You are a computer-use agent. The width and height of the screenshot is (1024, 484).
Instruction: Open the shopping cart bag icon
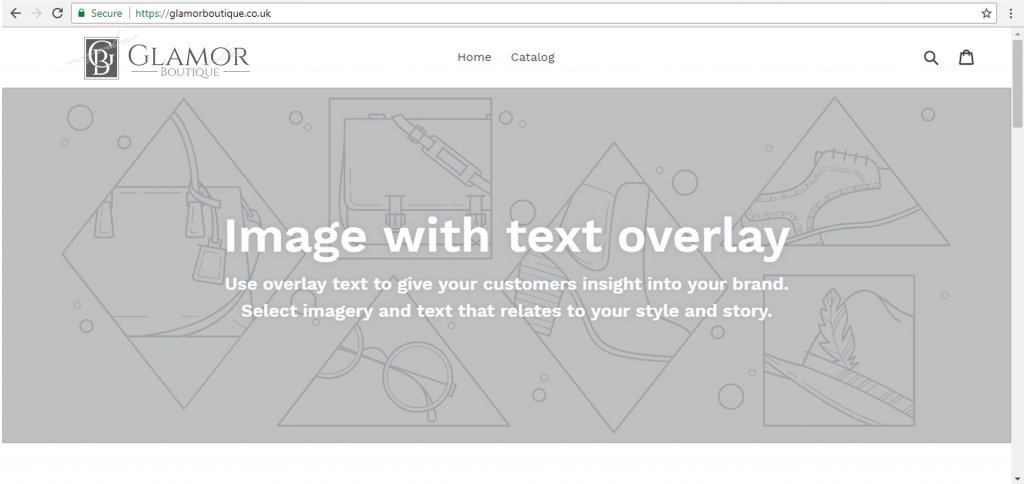click(966, 57)
